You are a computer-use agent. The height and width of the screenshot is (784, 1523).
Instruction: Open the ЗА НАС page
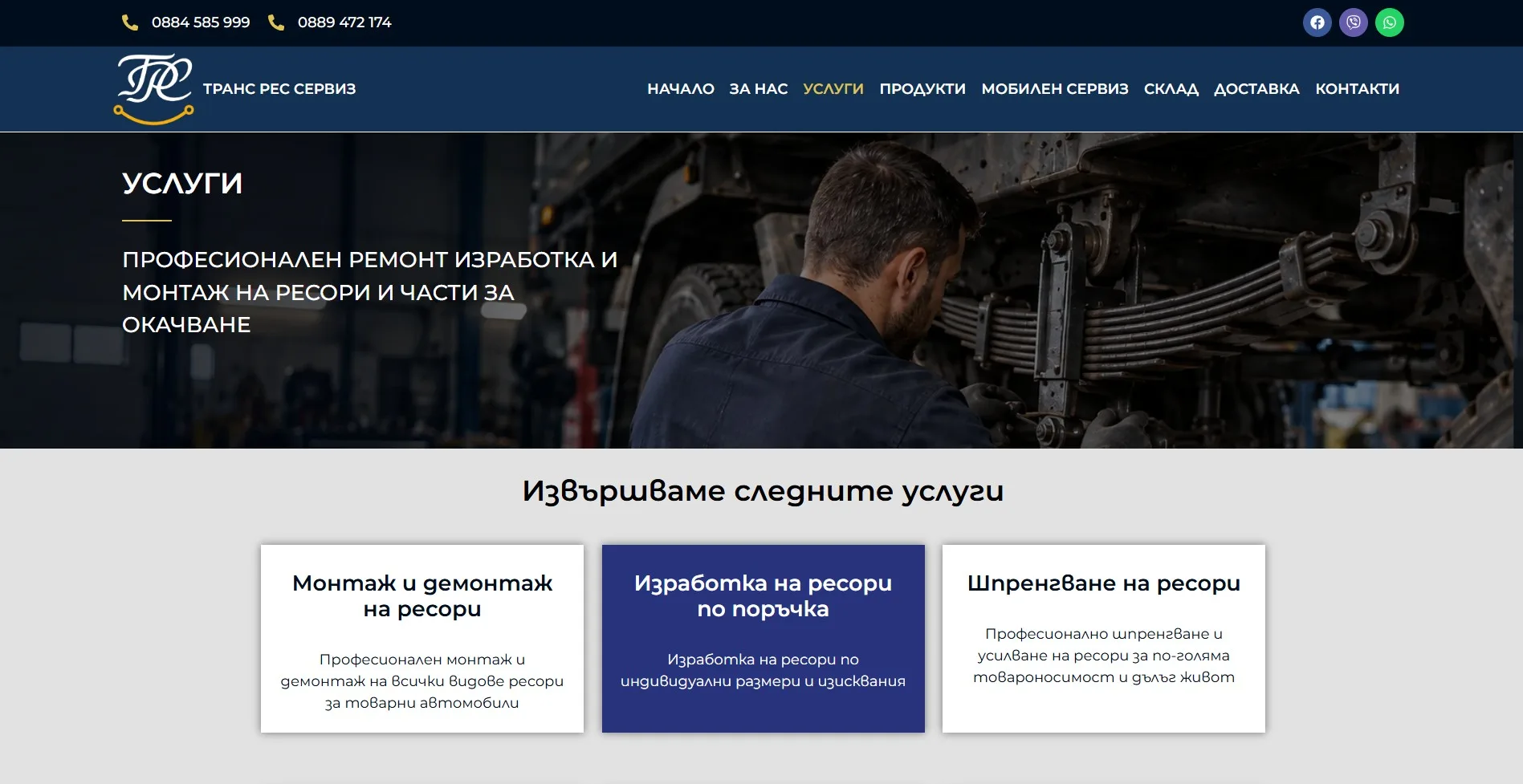pyautogui.click(x=759, y=89)
